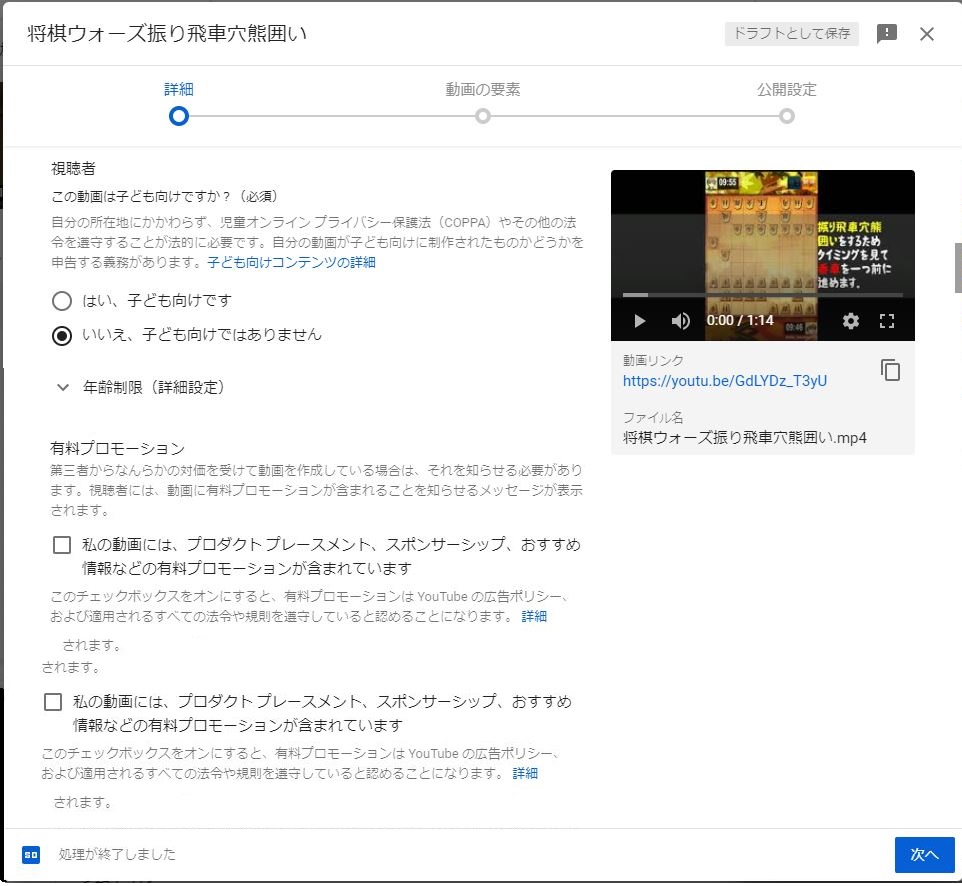Click the dialog vertical scrollbar
The height and width of the screenshot is (886, 962).
(x=957, y=268)
